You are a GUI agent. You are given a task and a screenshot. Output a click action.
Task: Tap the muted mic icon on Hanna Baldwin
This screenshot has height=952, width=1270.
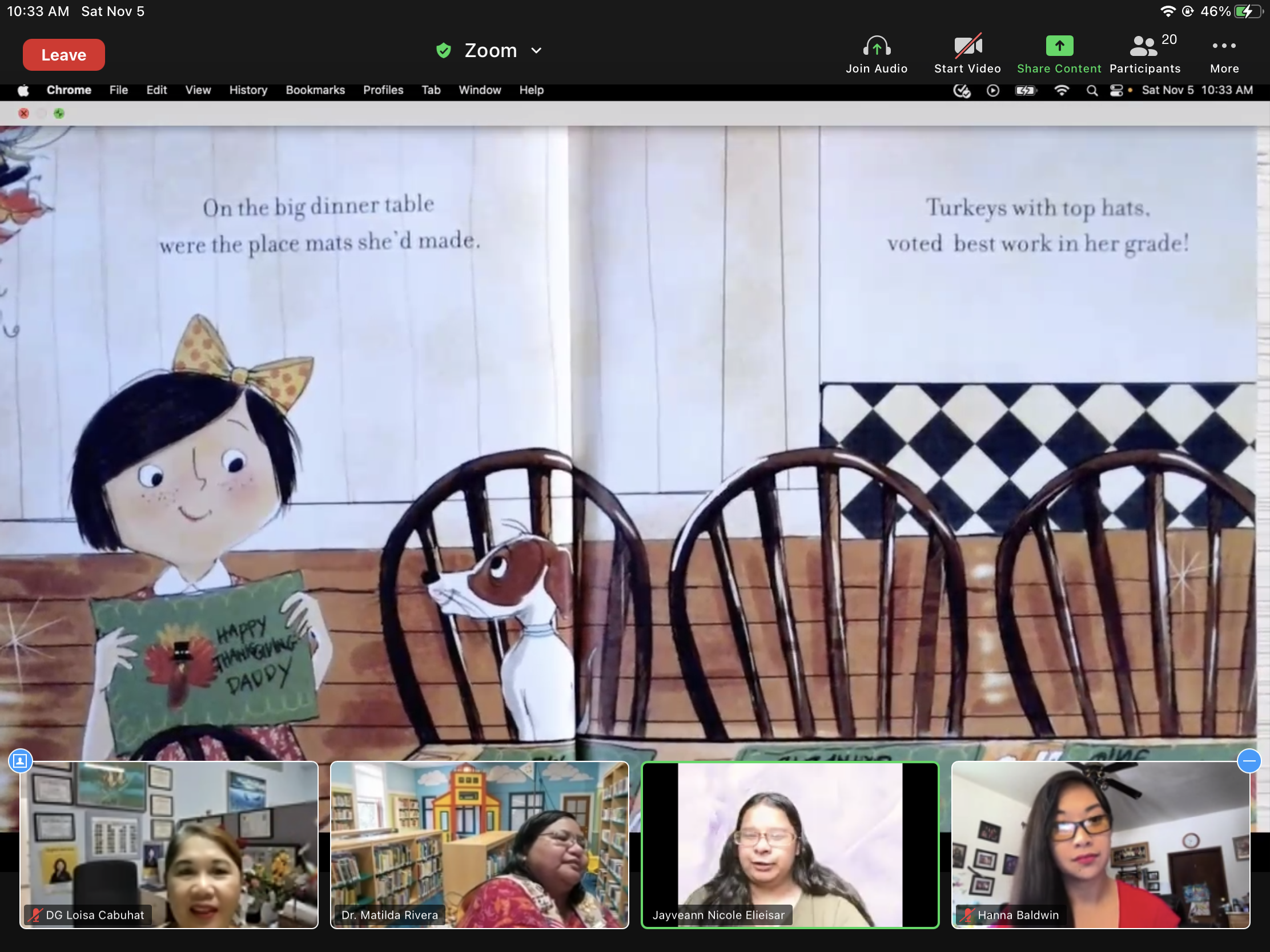[968, 915]
